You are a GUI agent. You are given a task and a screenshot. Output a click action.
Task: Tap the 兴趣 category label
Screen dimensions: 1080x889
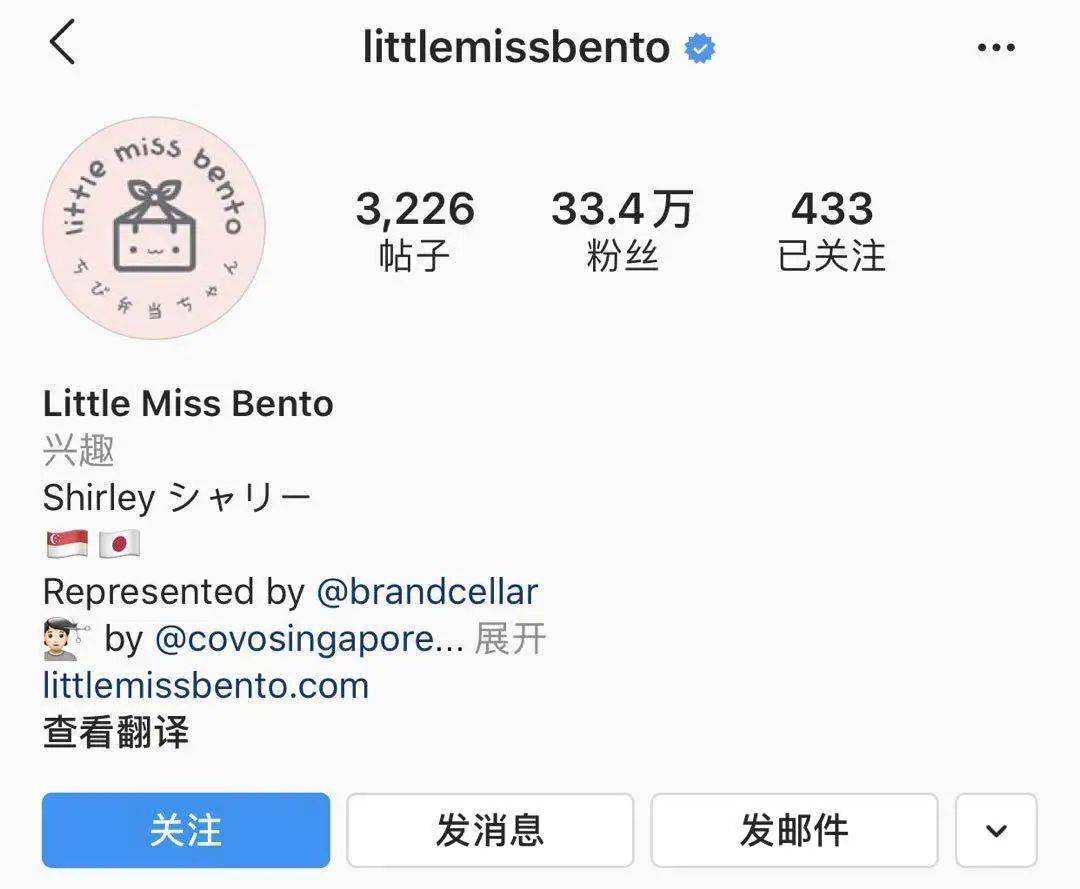[79, 451]
